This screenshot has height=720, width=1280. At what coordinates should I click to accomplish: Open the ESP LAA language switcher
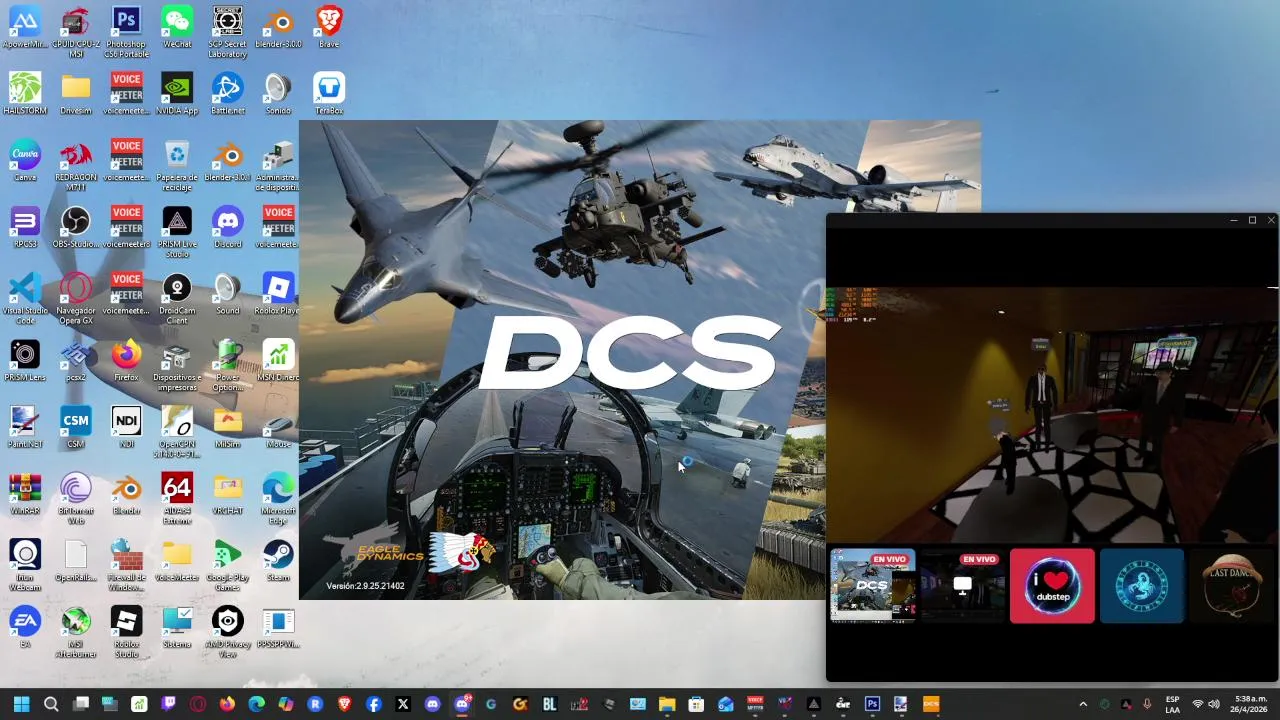(1172, 704)
